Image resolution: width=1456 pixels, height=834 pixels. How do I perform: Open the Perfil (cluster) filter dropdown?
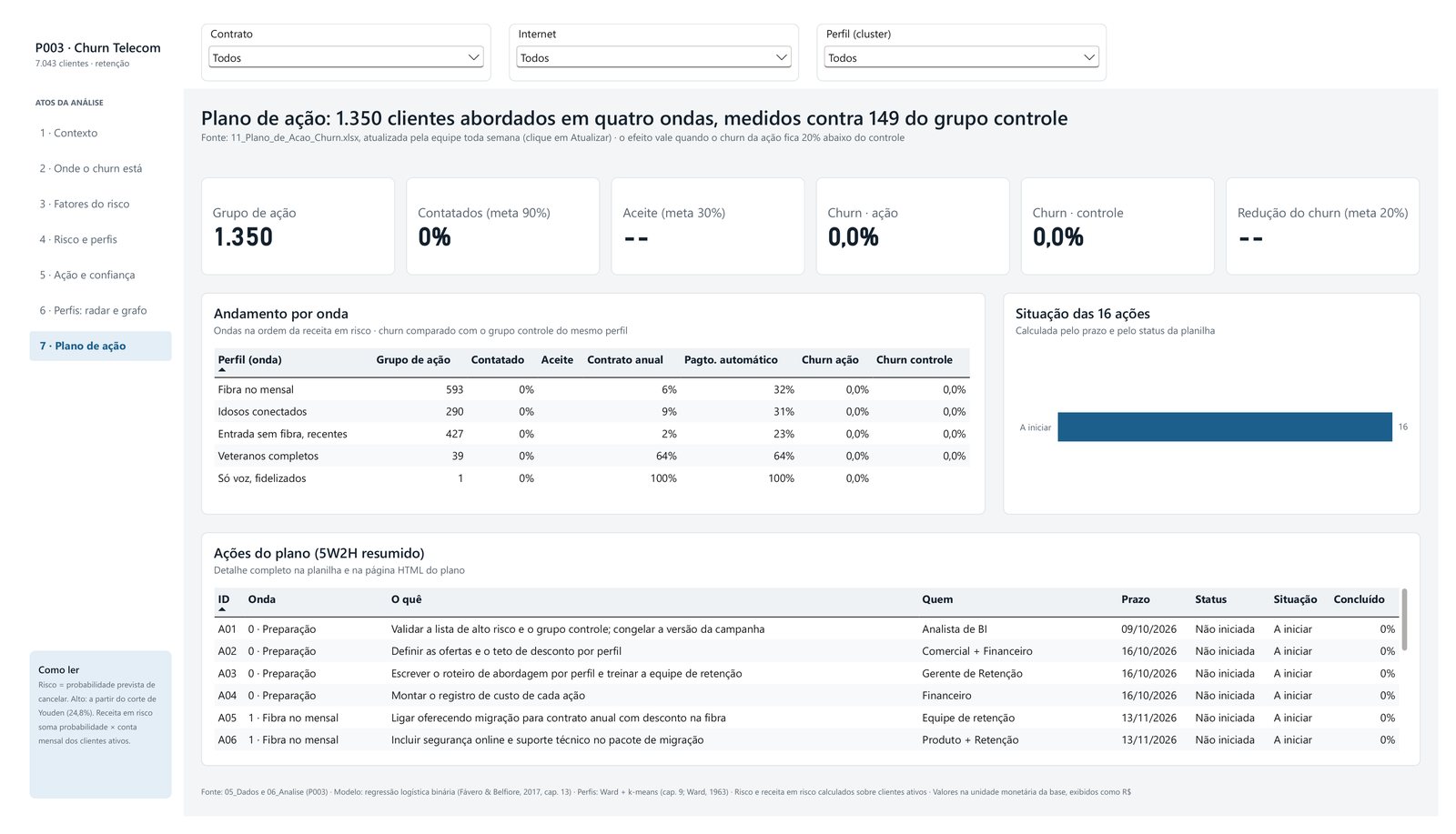(x=961, y=57)
